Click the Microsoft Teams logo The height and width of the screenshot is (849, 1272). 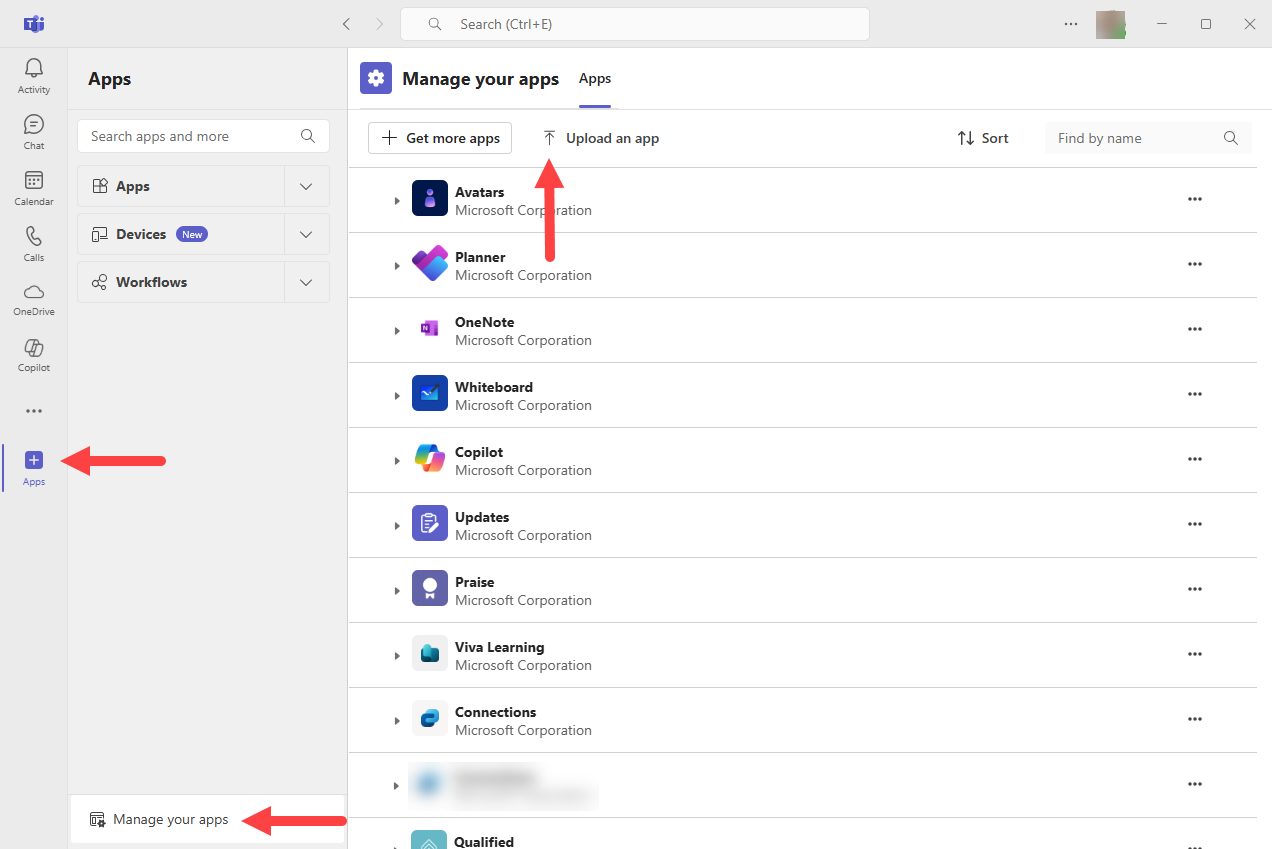tap(34, 24)
